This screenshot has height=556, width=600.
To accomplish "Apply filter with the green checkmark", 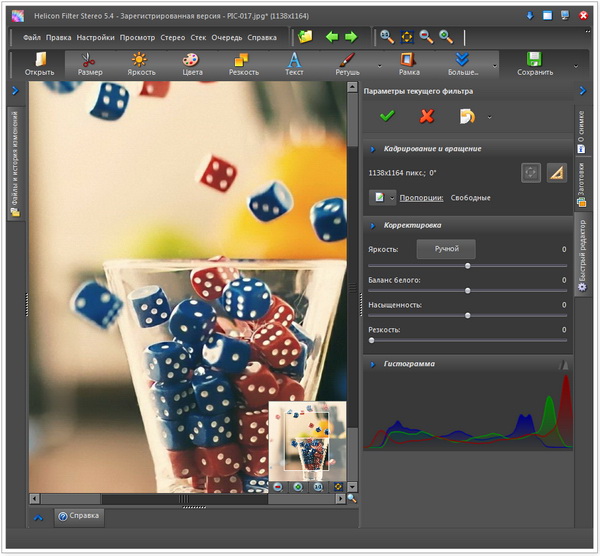I will pyautogui.click(x=386, y=116).
